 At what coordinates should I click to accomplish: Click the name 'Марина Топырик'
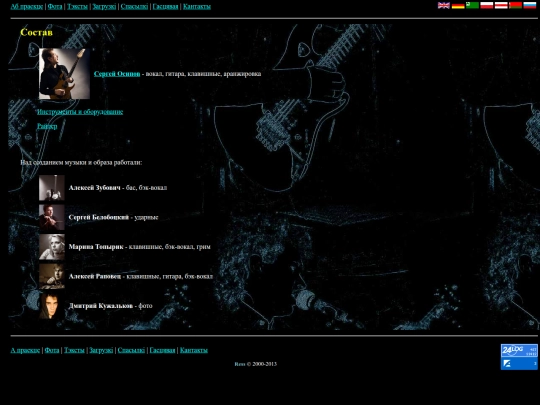96,247
